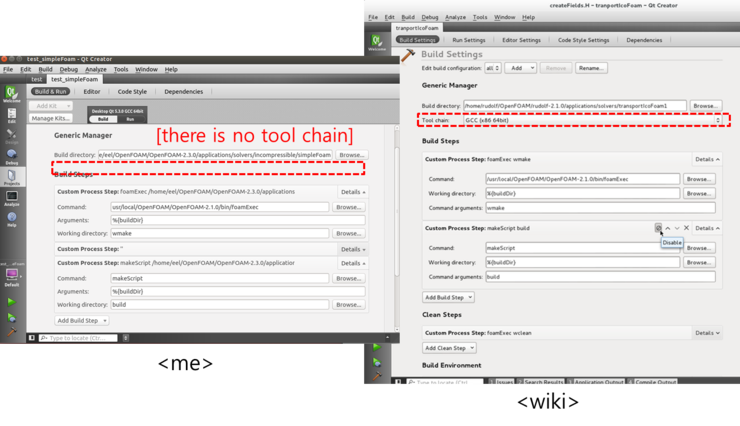Screen dimensions: 740x426
Task: Expand Details of empty Custom Process Step
Action: (353, 249)
